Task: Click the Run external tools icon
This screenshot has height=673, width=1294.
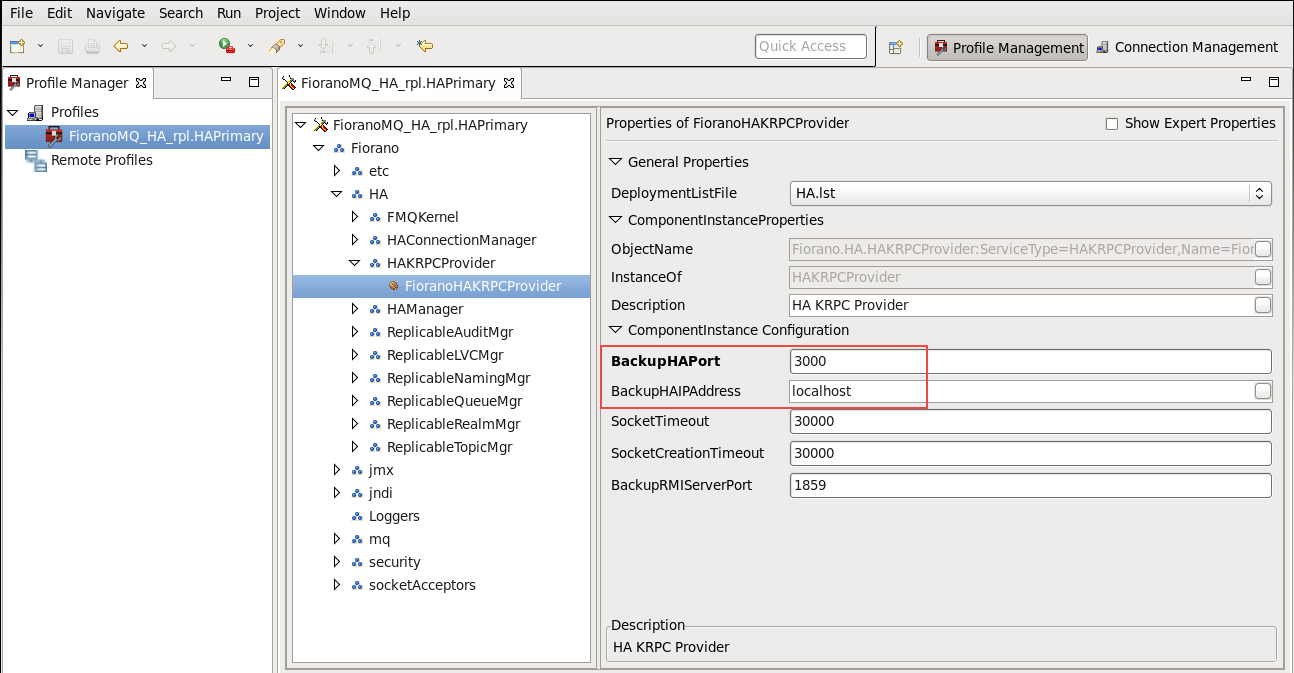Action: [227, 46]
